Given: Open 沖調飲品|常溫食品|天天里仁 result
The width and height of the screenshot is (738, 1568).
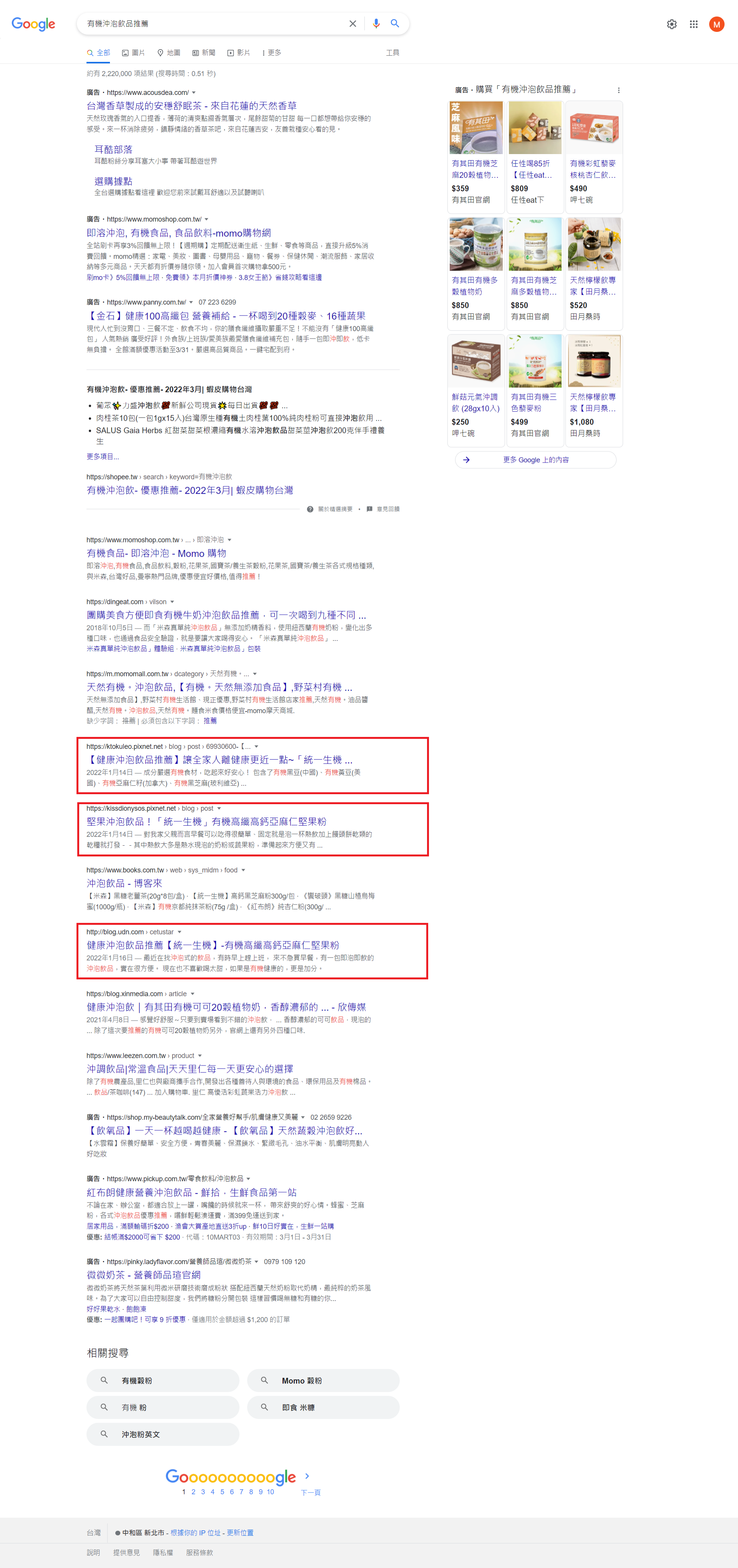Looking at the screenshot, I should pos(190,1069).
